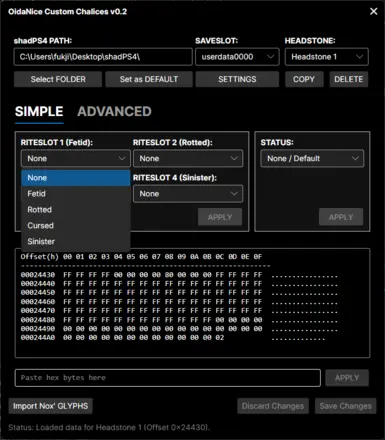Click the chevron arrow of the SAVESLOT dropdown
The width and height of the screenshot is (385, 440).
point(270,57)
